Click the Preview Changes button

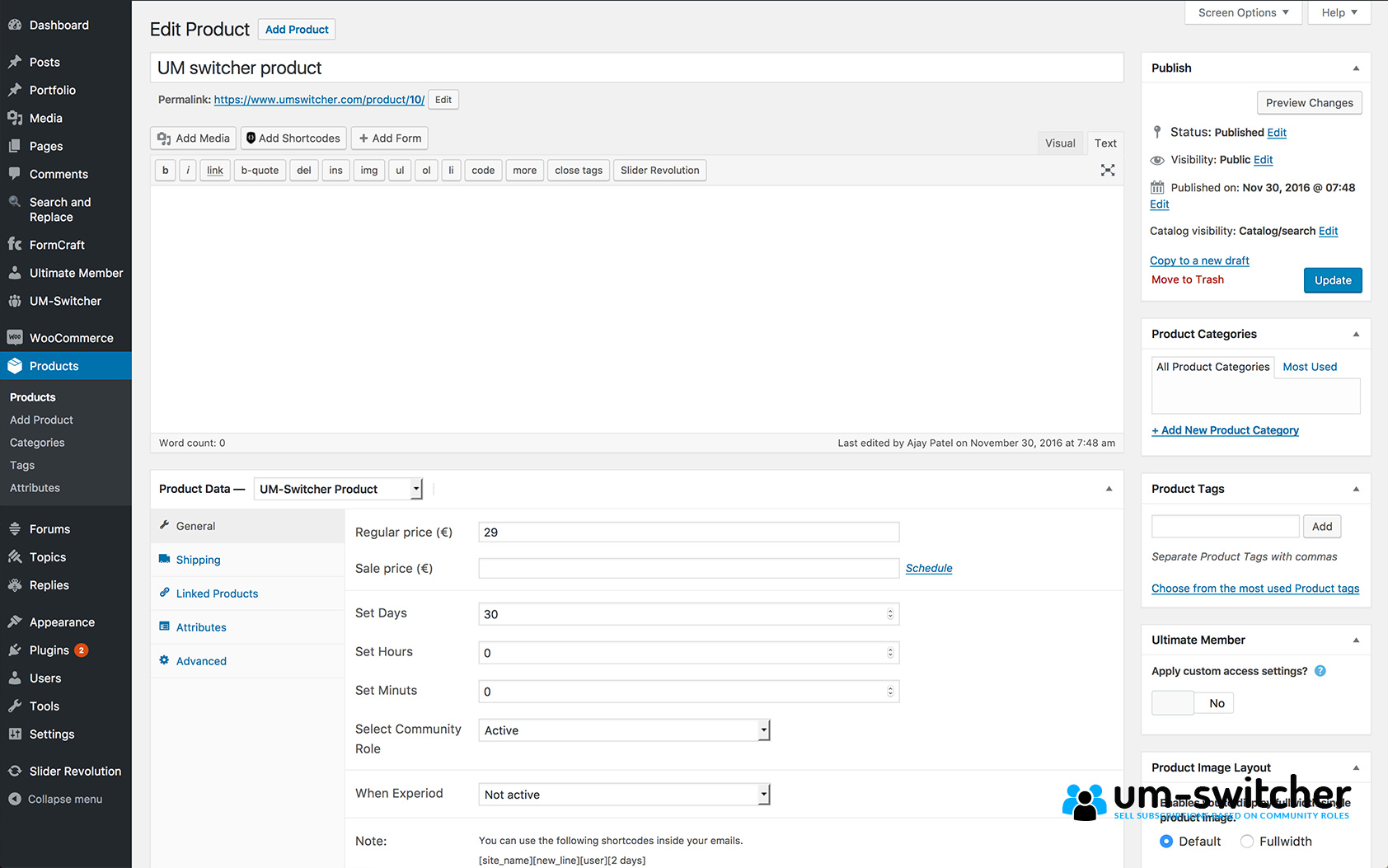pos(1309,103)
